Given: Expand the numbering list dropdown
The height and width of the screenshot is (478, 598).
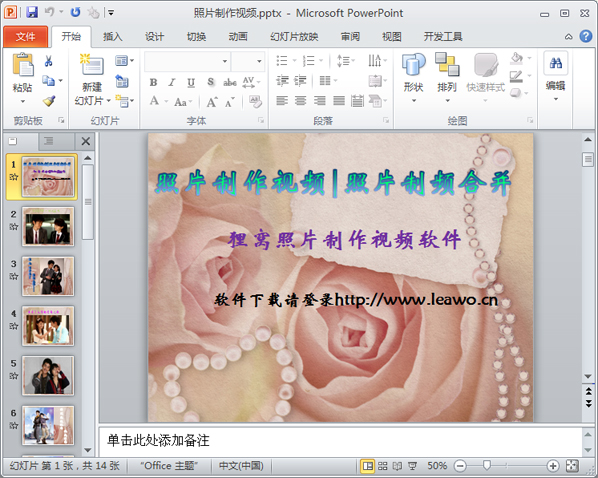Looking at the screenshot, I should pyautogui.click(x=321, y=60).
